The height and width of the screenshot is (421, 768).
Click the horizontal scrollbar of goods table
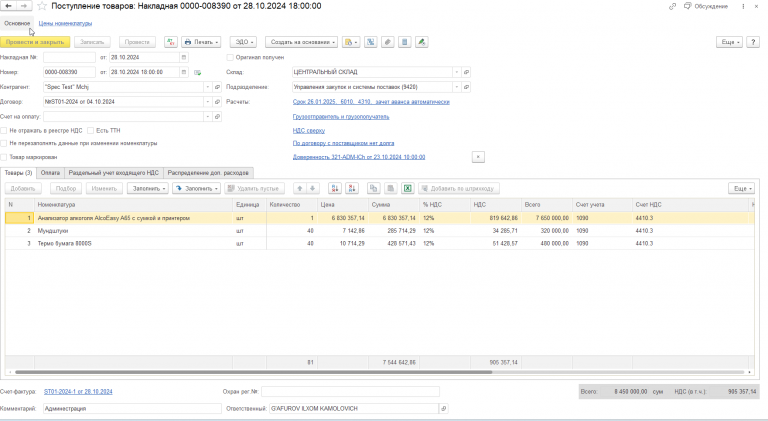pos(253,372)
